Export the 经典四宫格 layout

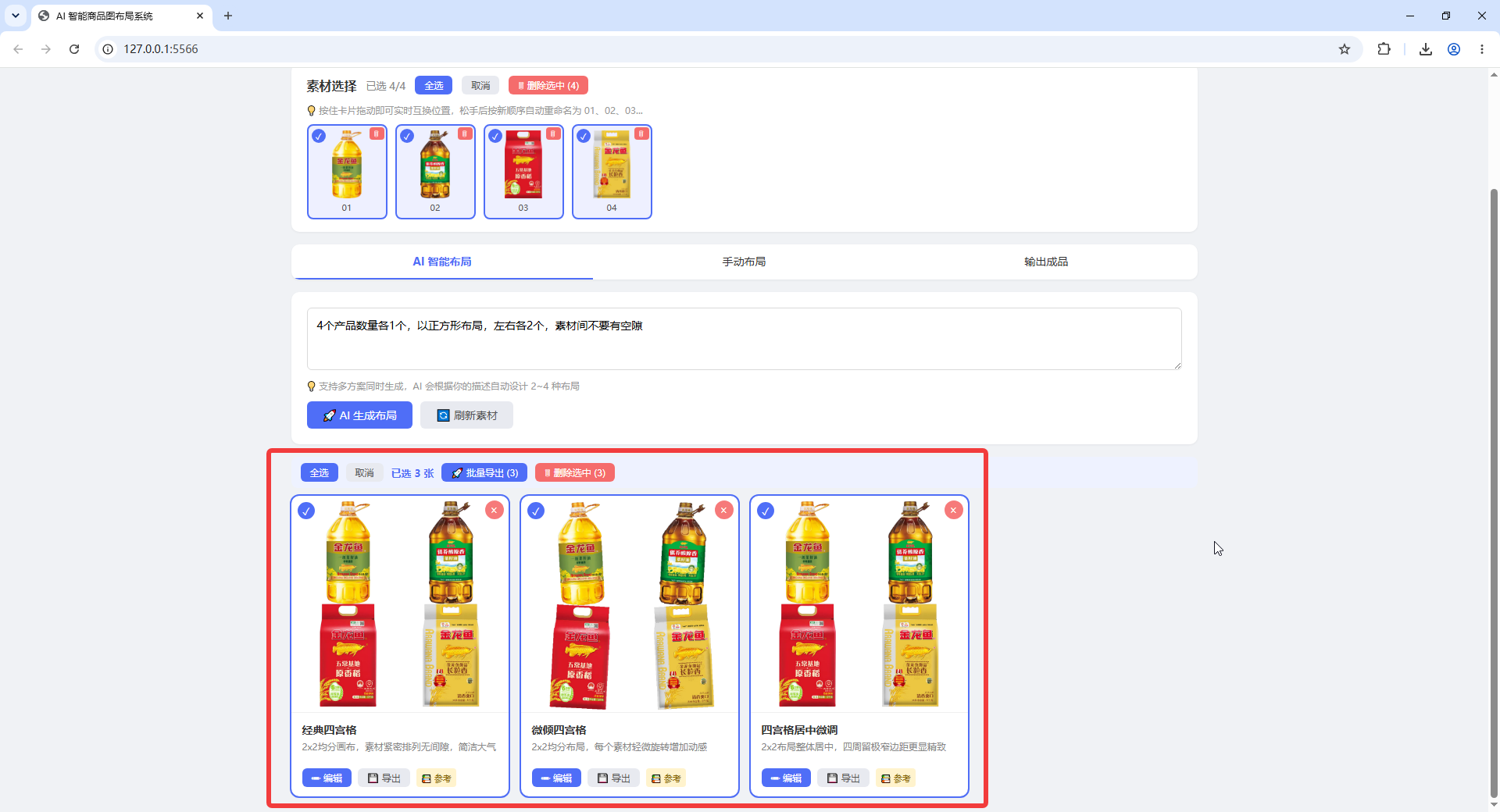pos(384,778)
